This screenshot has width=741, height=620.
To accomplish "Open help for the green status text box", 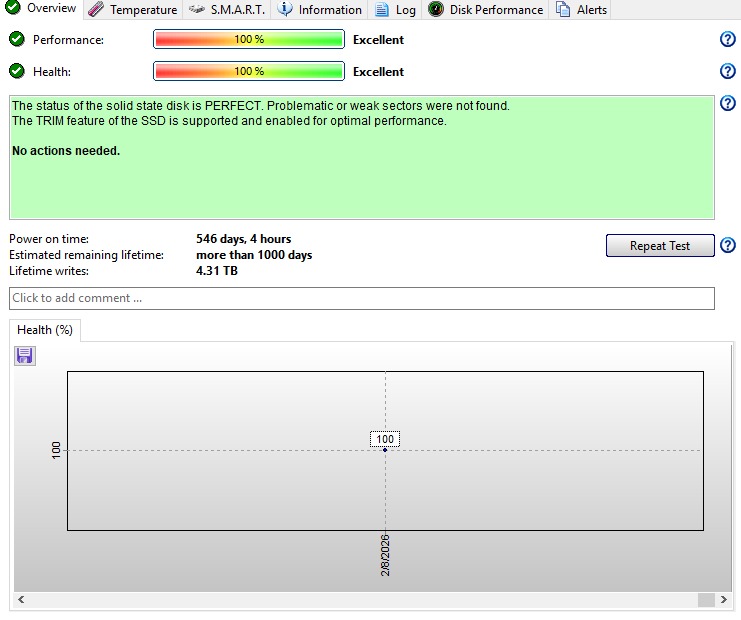I will (x=728, y=104).
